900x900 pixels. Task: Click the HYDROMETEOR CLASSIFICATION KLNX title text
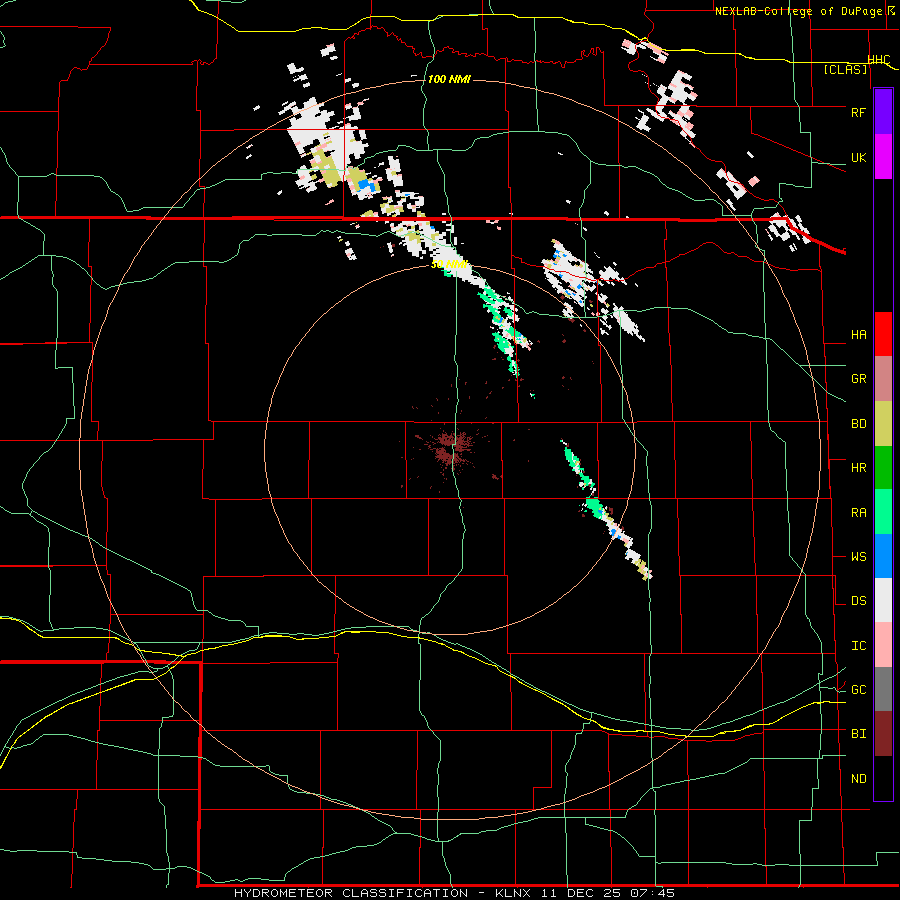point(454,893)
